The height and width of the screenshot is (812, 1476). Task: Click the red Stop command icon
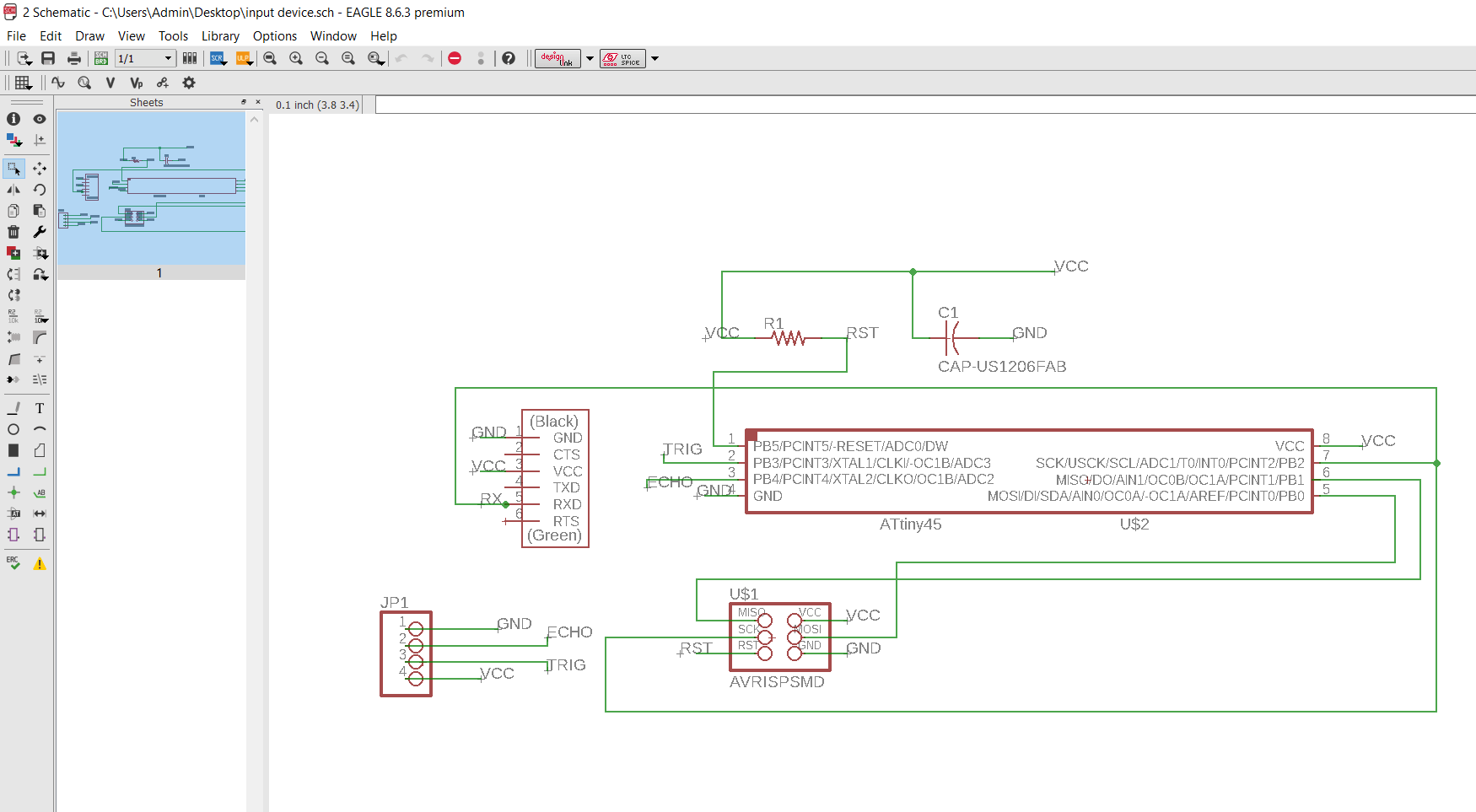455,58
